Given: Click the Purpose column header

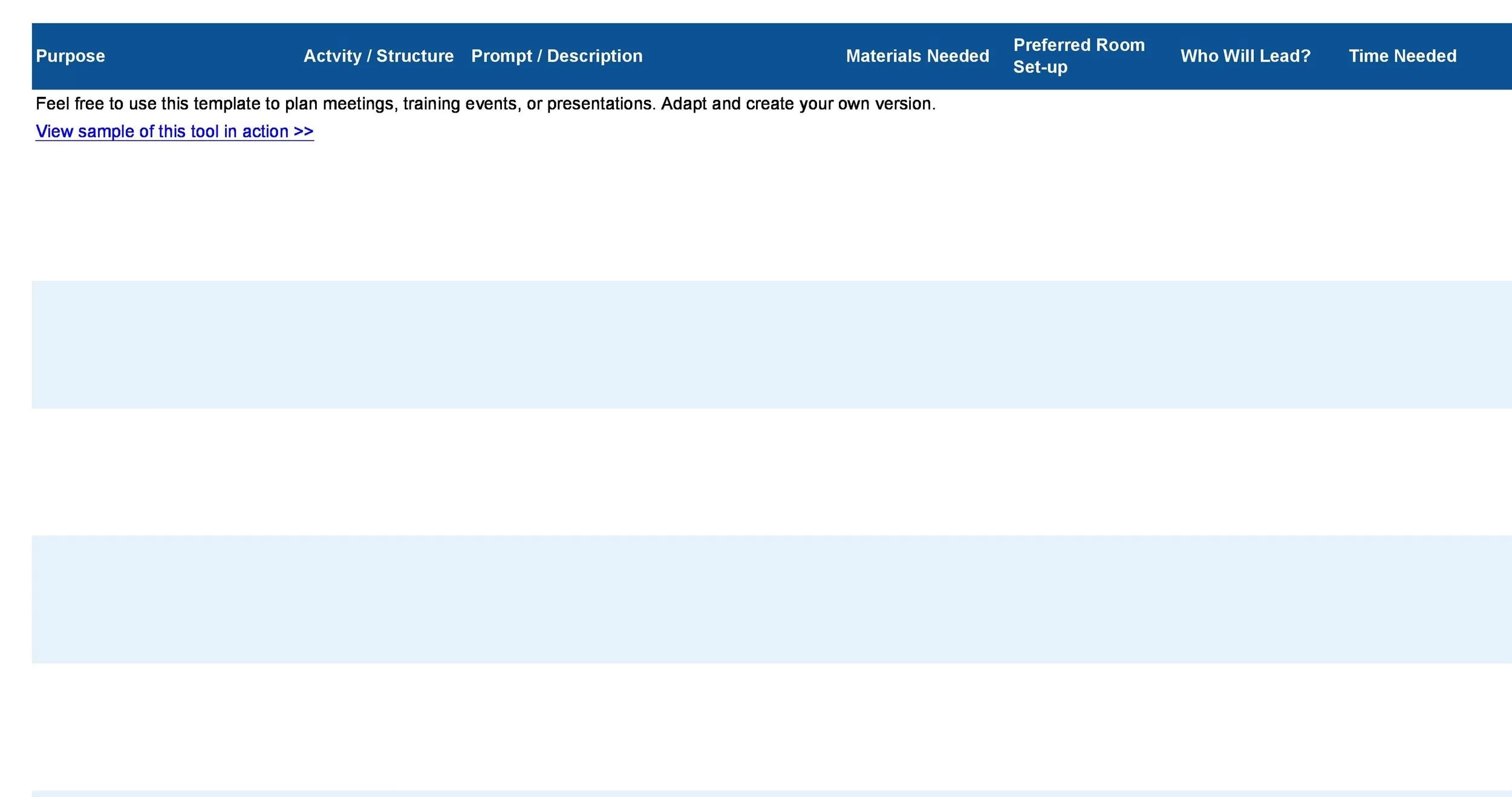Looking at the screenshot, I should coord(70,56).
